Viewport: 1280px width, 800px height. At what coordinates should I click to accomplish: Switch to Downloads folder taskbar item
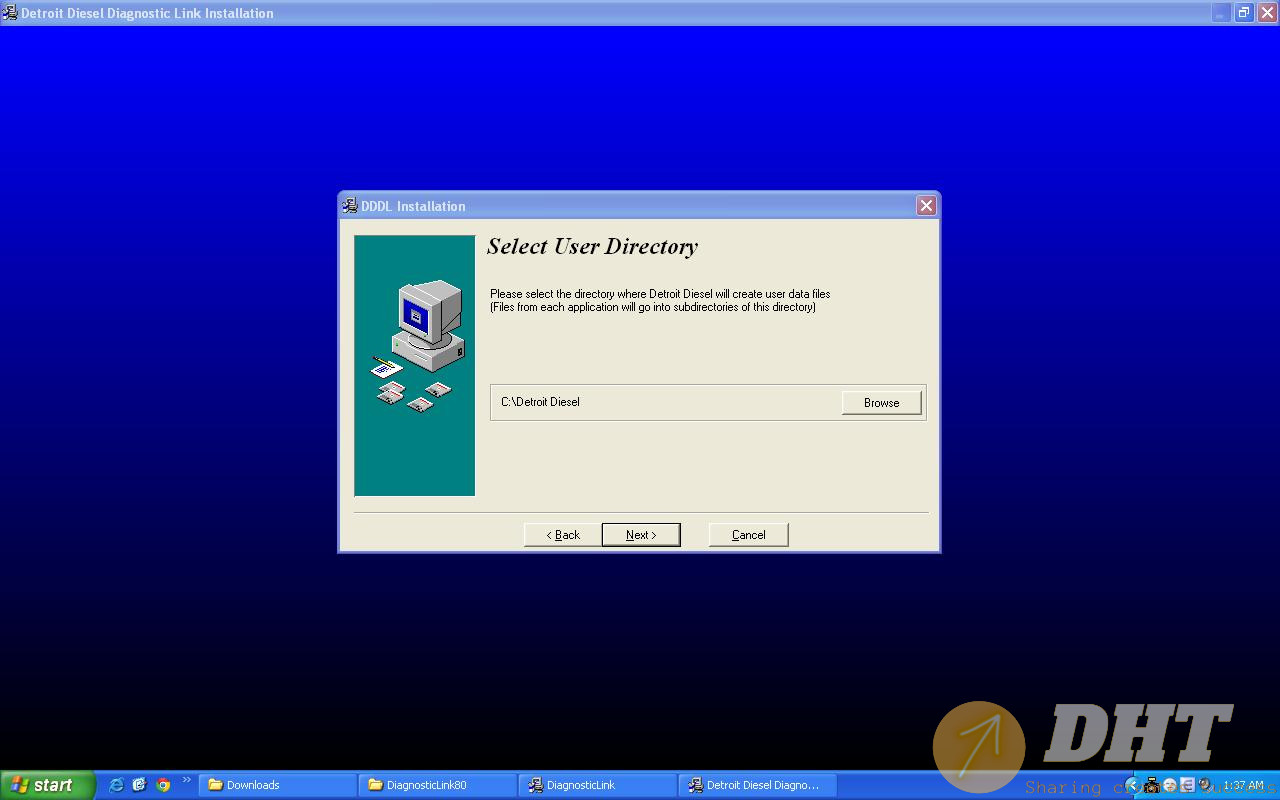click(277, 785)
